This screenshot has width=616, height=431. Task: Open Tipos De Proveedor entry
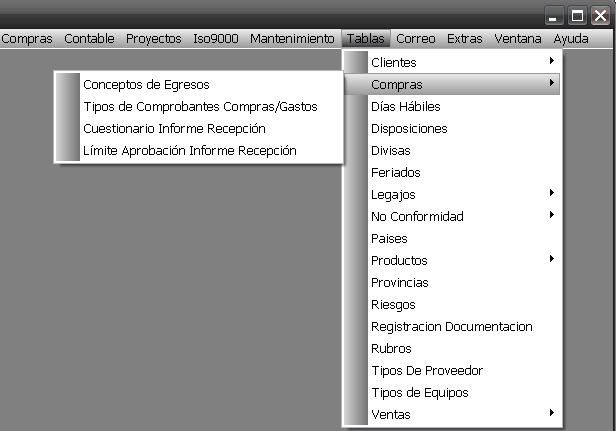pyautogui.click(x=427, y=370)
